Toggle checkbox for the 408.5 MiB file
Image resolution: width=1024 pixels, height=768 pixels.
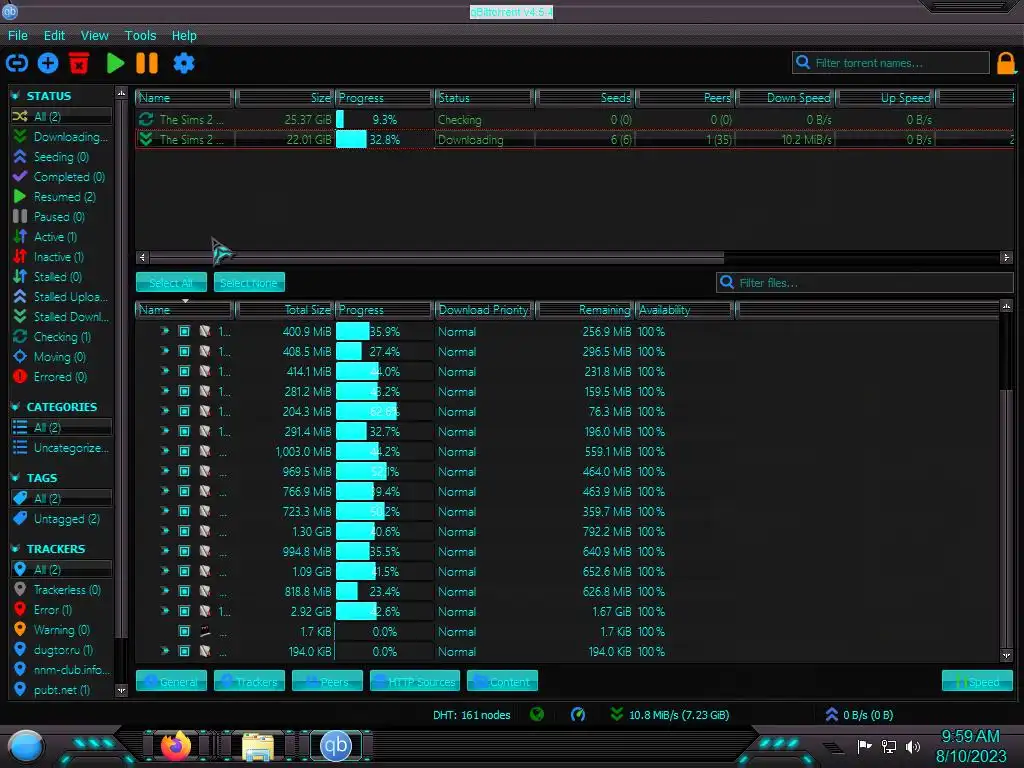(185, 351)
